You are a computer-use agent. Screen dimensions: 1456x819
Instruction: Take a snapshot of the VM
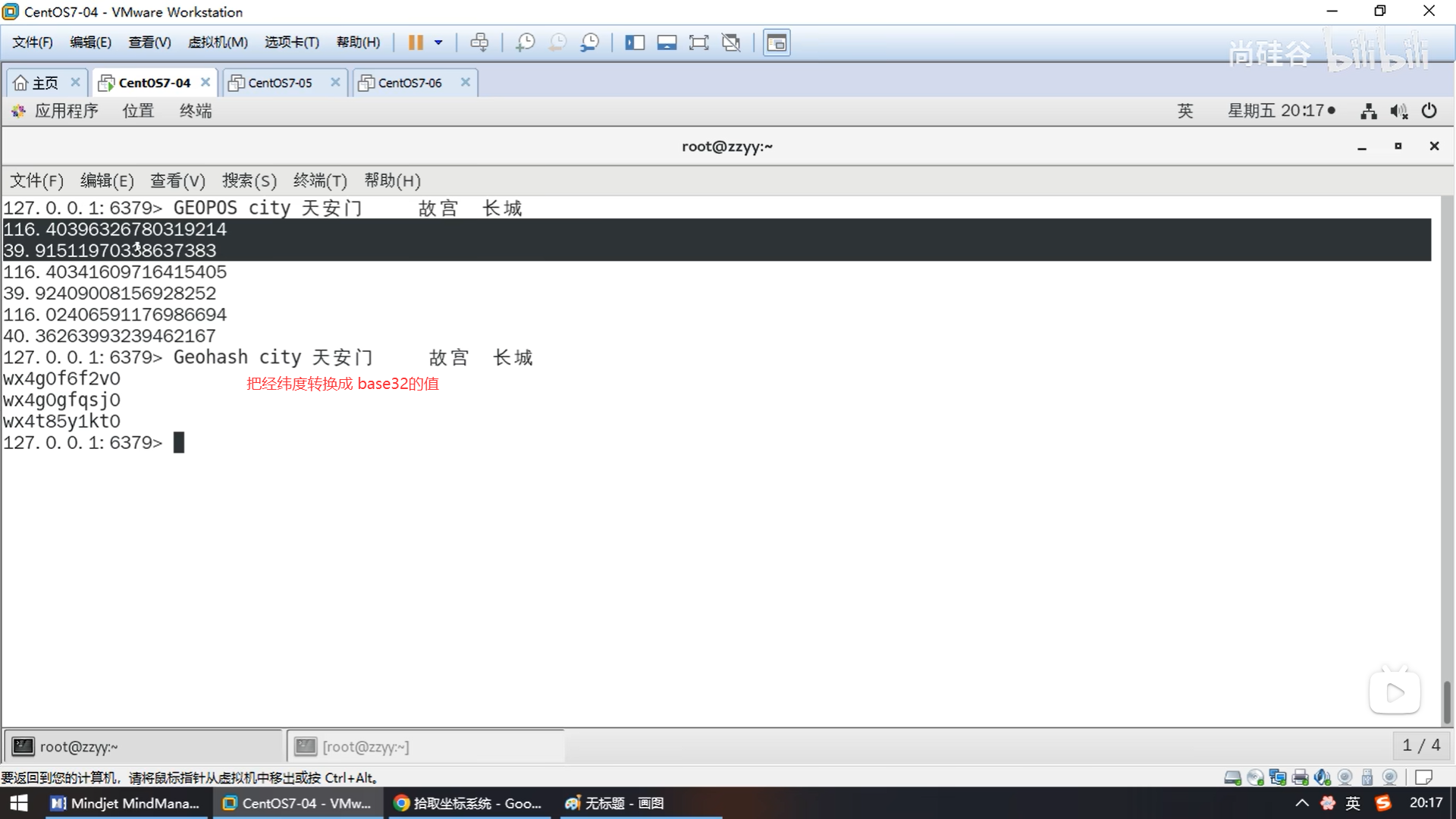click(525, 42)
